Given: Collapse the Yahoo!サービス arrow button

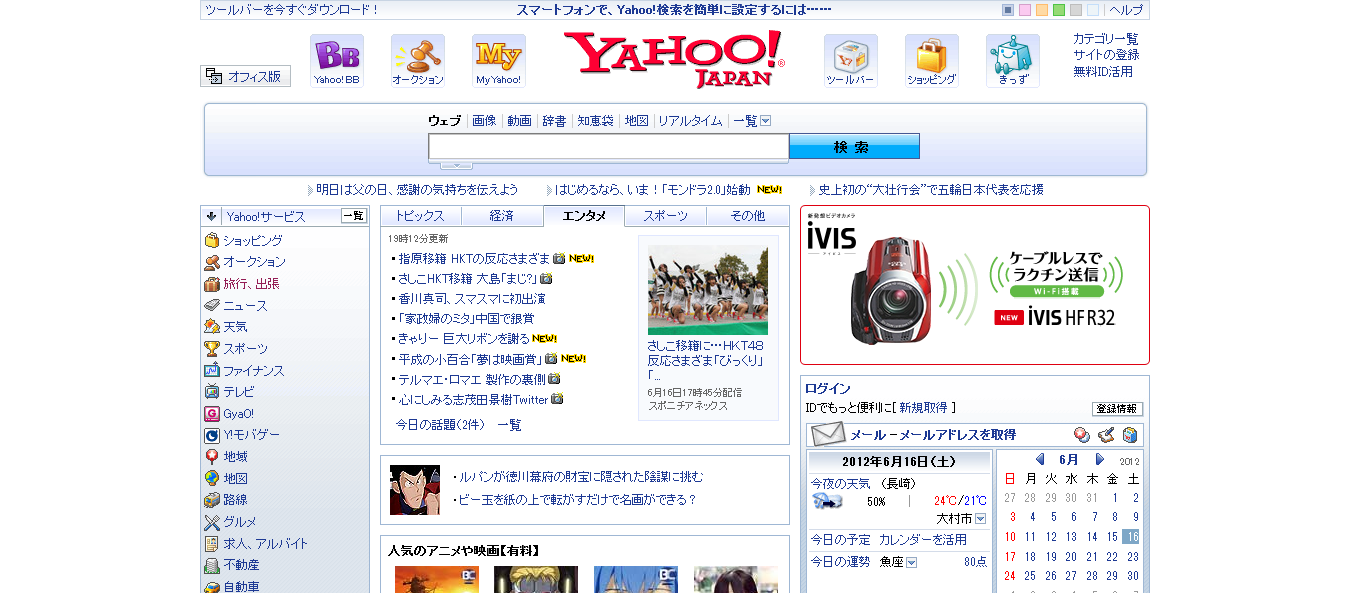Looking at the screenshot, I should tap(212, 216).
